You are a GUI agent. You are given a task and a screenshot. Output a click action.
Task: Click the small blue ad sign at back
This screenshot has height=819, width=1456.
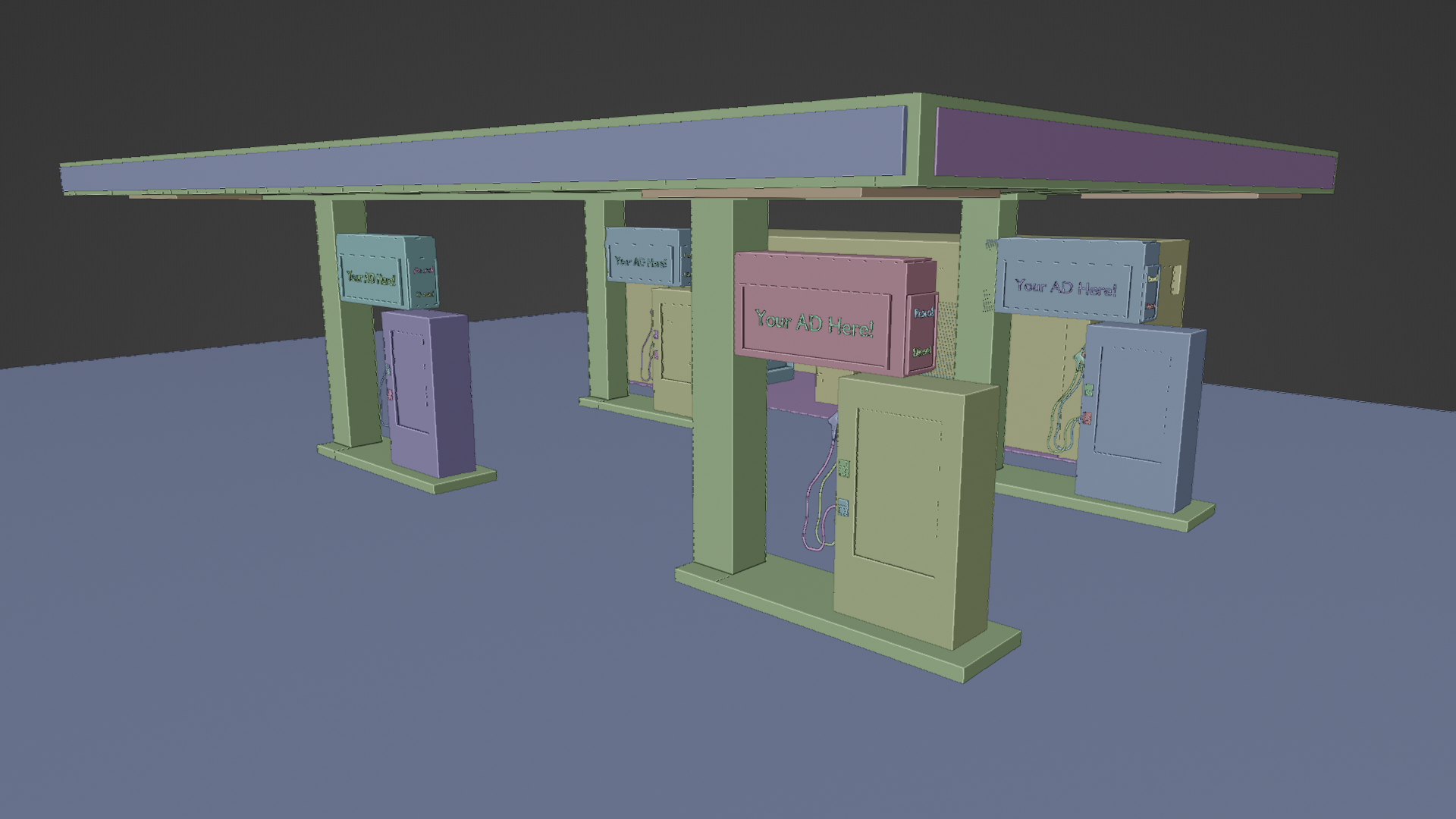(641, 262)
